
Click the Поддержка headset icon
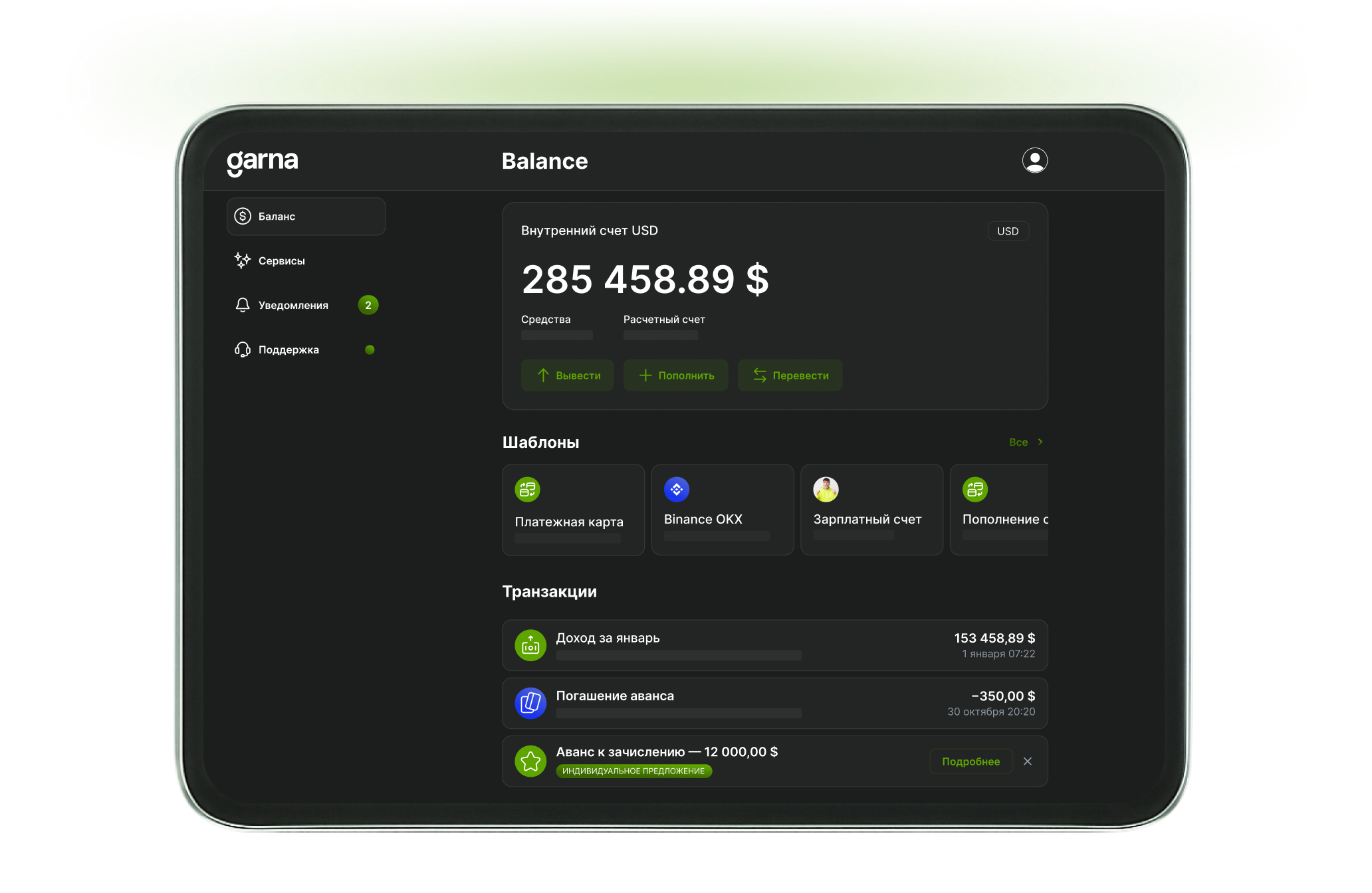243,349
